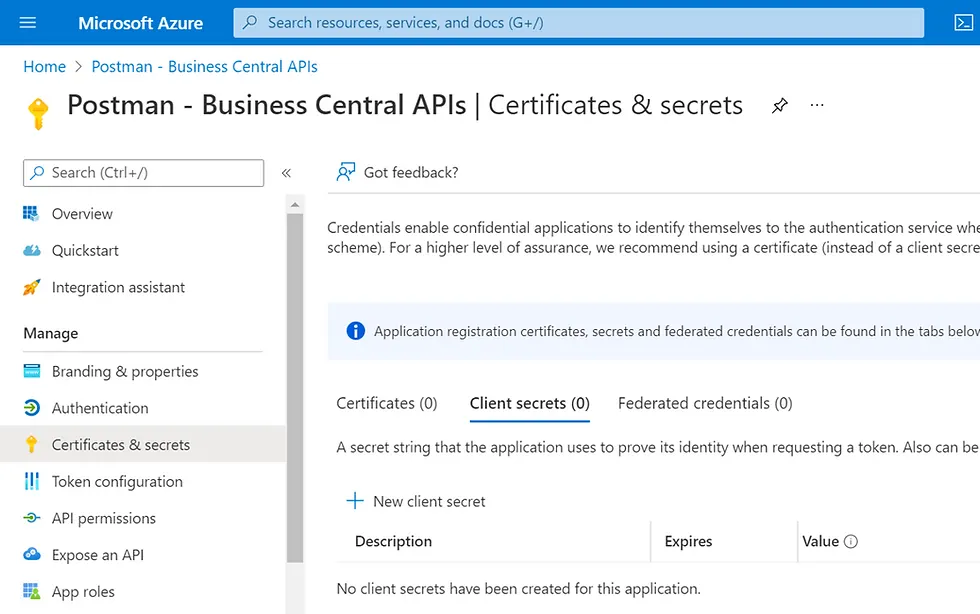This screenshot has height=614, width=980.
Task: Click the info icon beside Value column
Action: [x=851, y=541]
